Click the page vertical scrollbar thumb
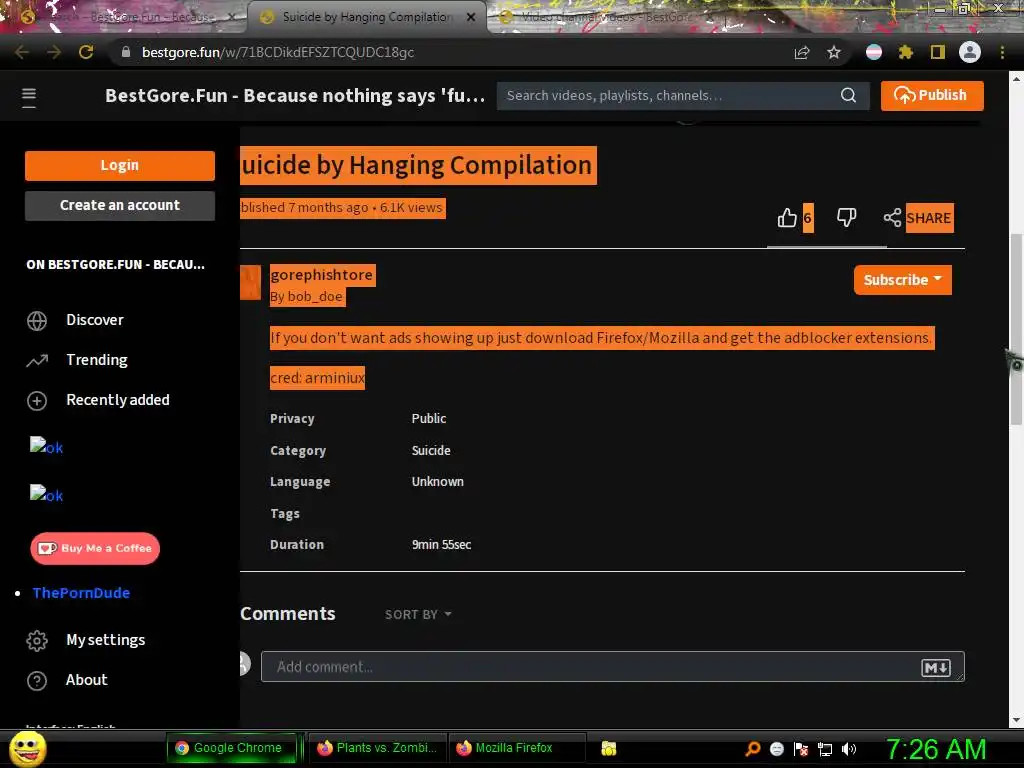The width and height of the screenshot is (1024, 768). pos(1016,329)
